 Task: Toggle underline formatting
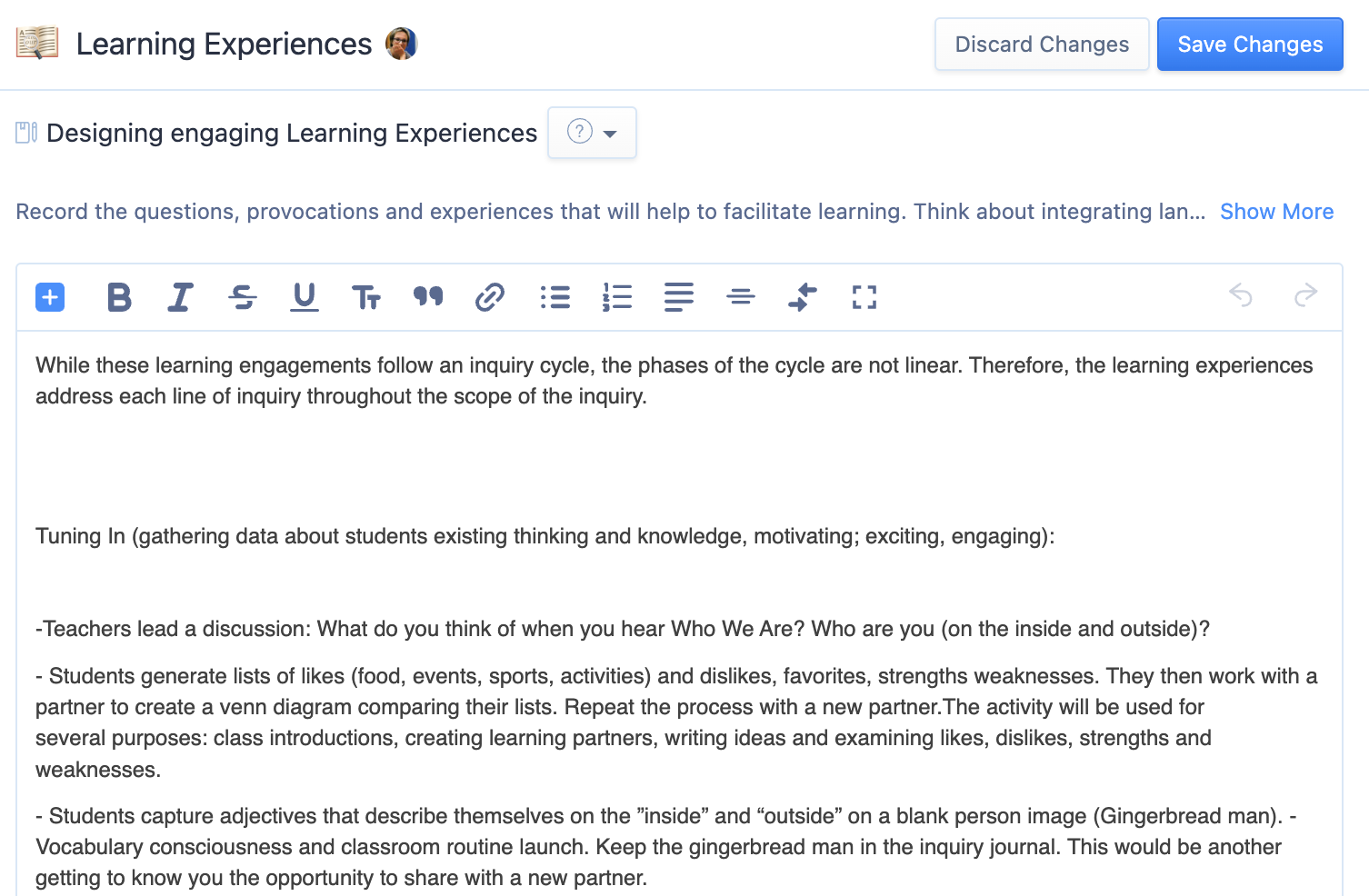(305, 297)
